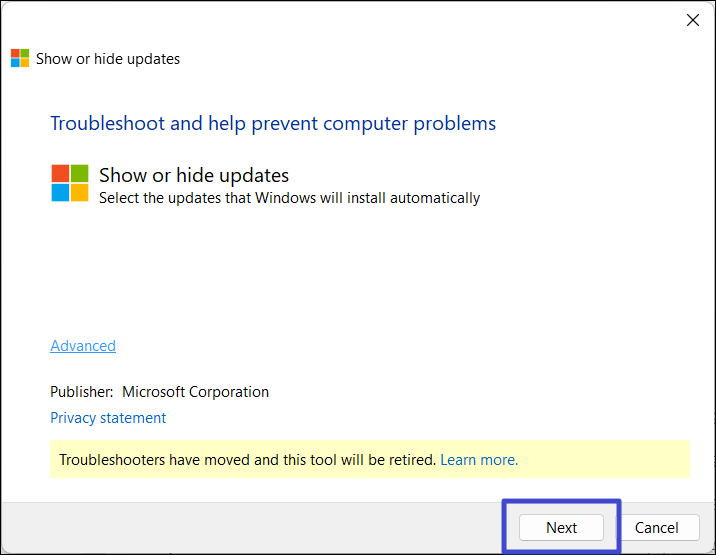Click the 'Troubleshooters have moved' notice text
This screenshot has height=555, width=716.
(248, 460)
